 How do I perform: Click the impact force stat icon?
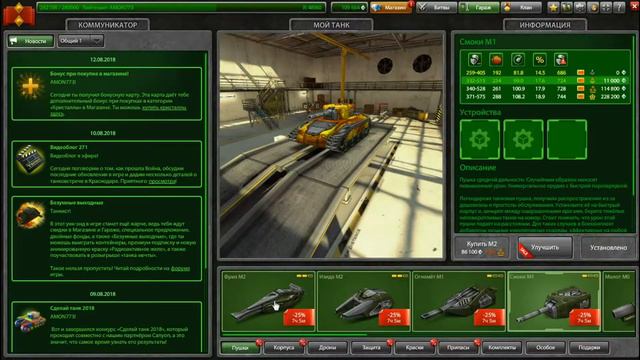(496, 60)
